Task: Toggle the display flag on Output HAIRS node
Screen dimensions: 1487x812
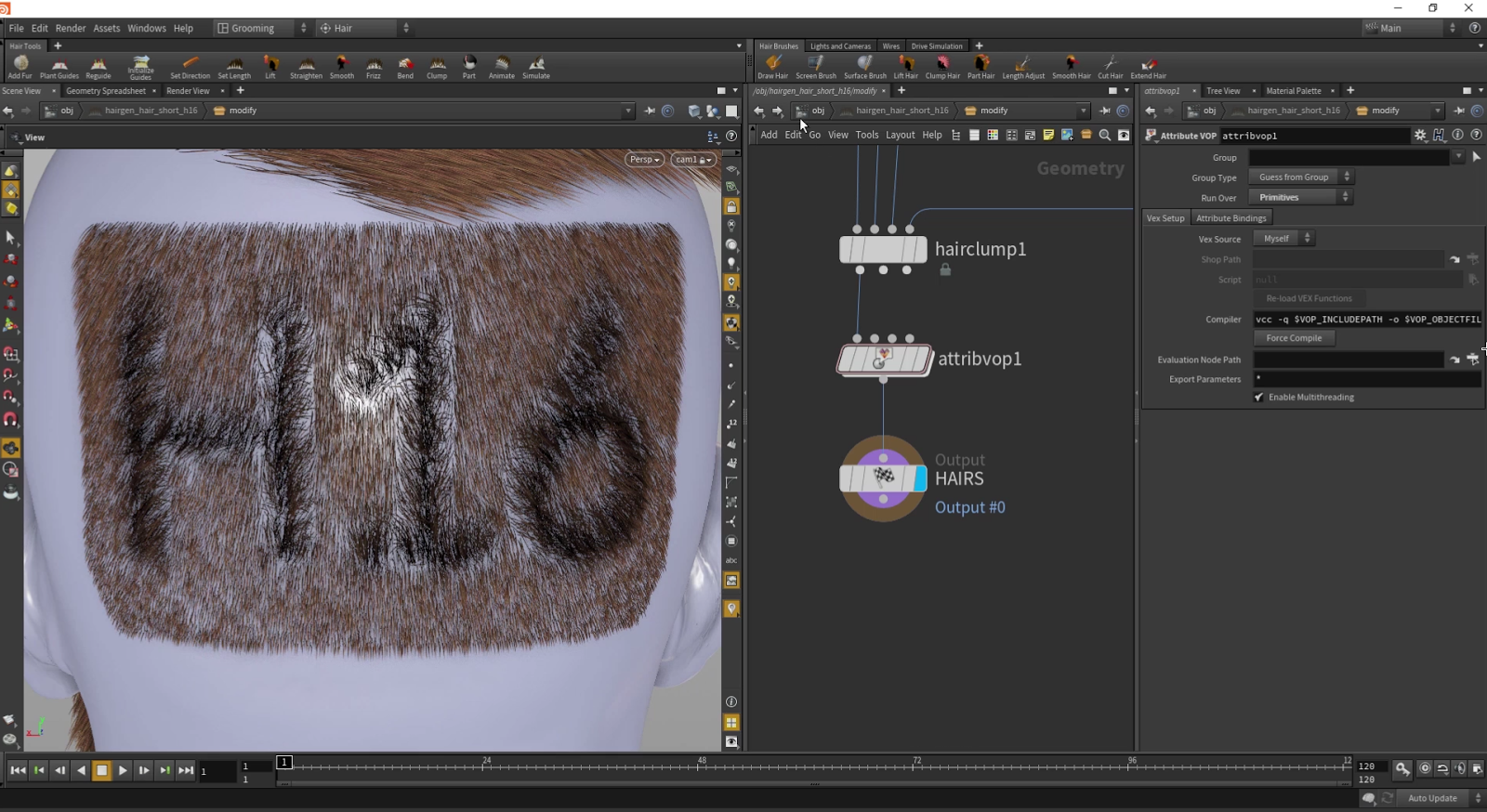Action: 920,478
